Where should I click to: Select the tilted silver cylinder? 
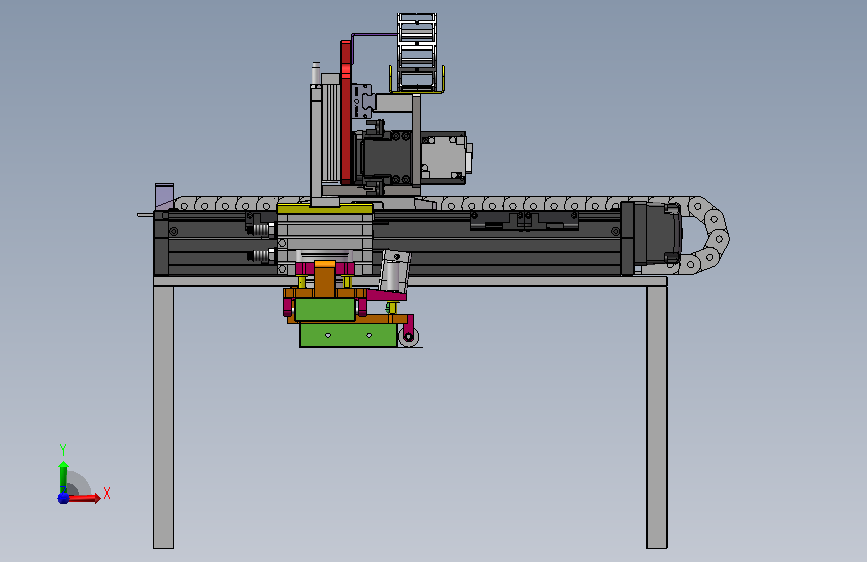point(395,271)
